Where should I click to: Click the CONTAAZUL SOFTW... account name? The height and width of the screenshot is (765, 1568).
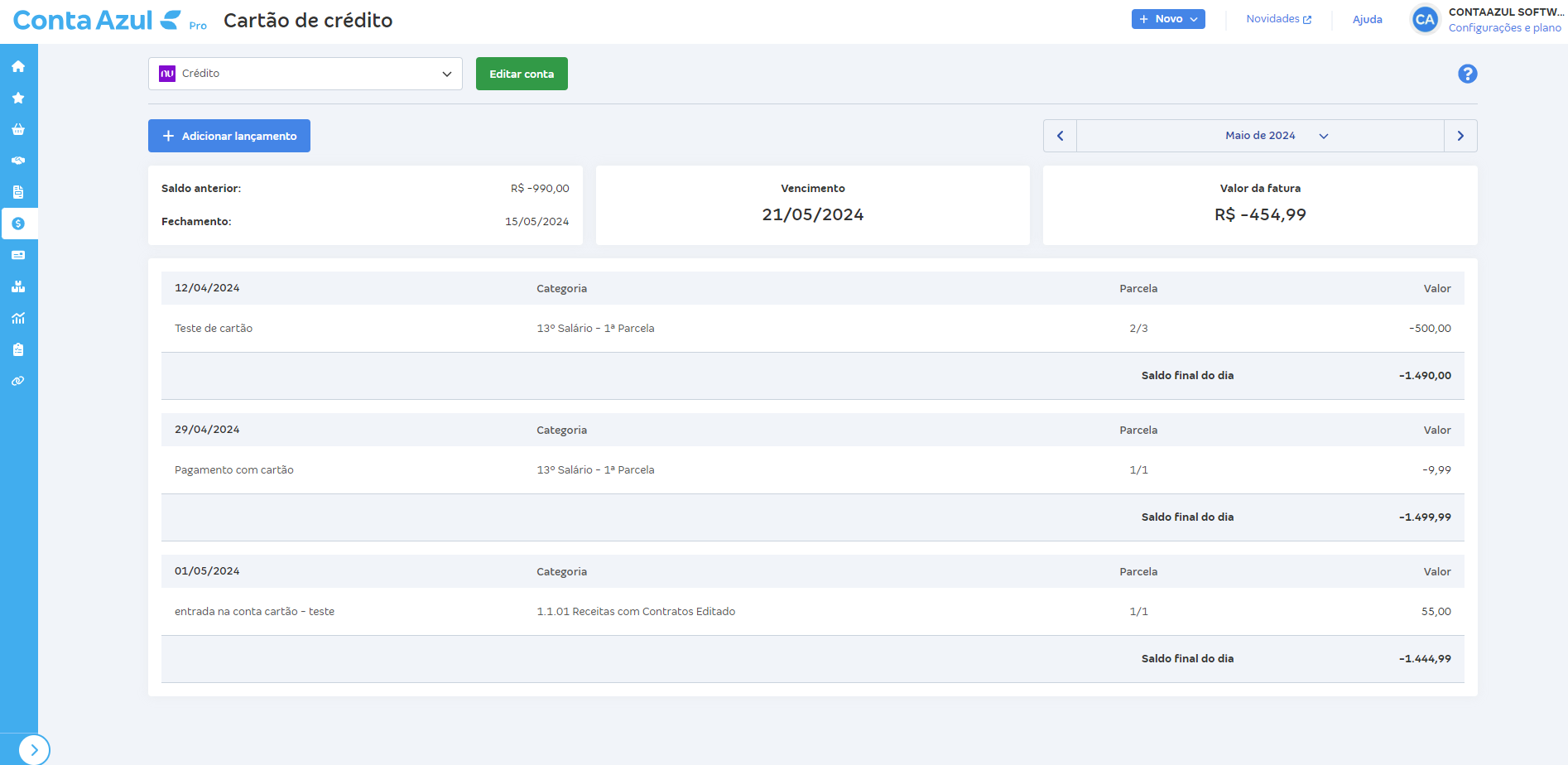(x=1506, y=12)
